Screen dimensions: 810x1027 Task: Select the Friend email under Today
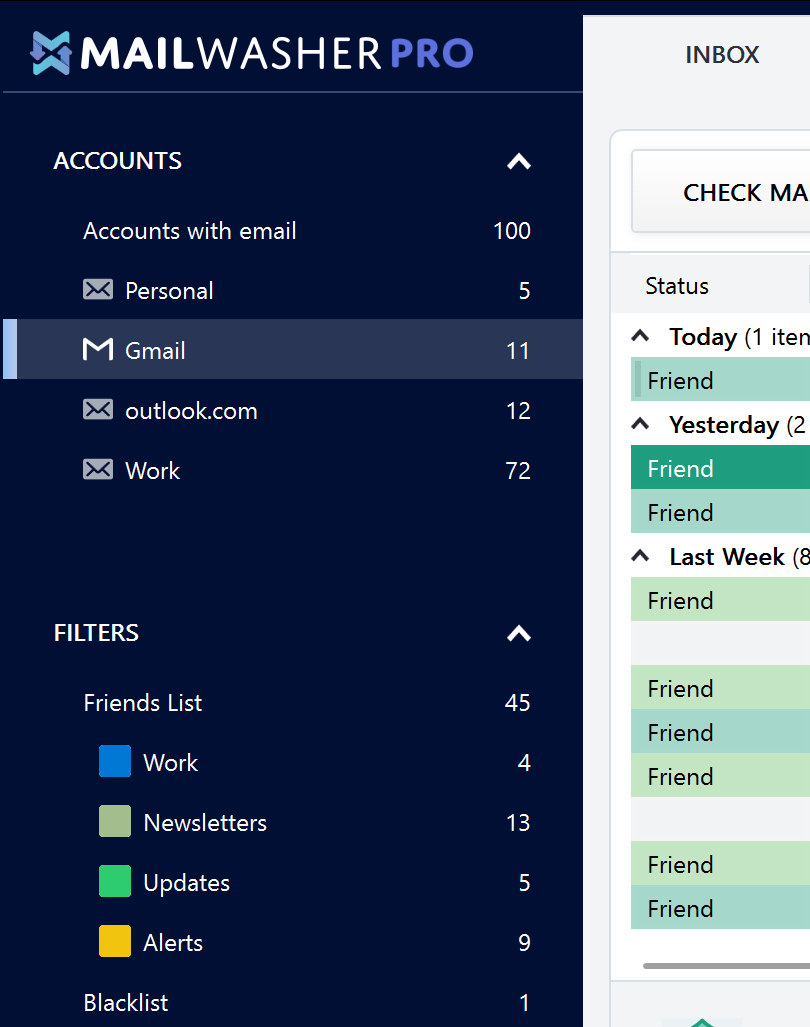click(x=720, y=380)
